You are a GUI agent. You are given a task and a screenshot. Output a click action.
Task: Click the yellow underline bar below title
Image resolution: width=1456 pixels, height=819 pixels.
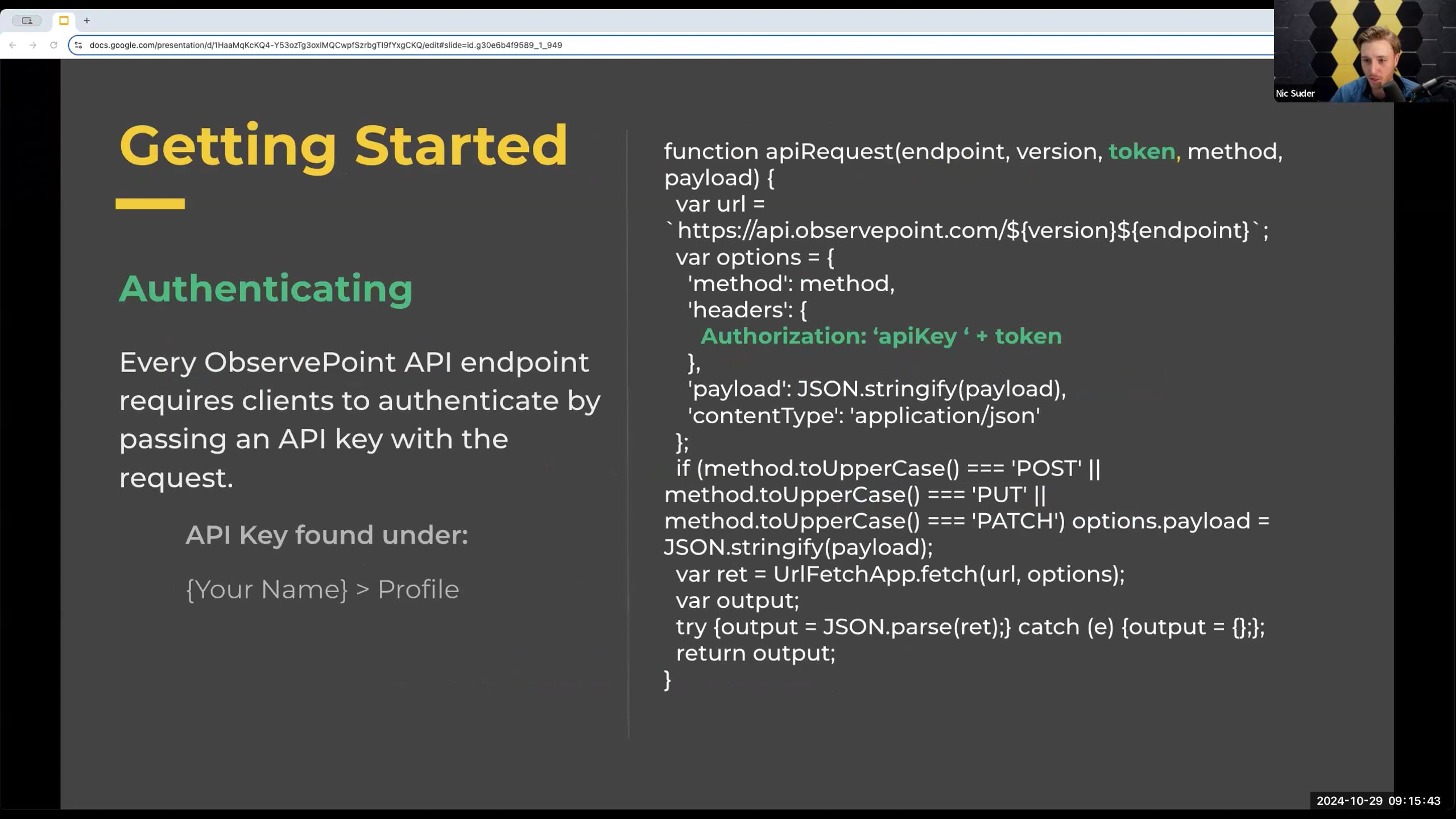pos(150,204)
